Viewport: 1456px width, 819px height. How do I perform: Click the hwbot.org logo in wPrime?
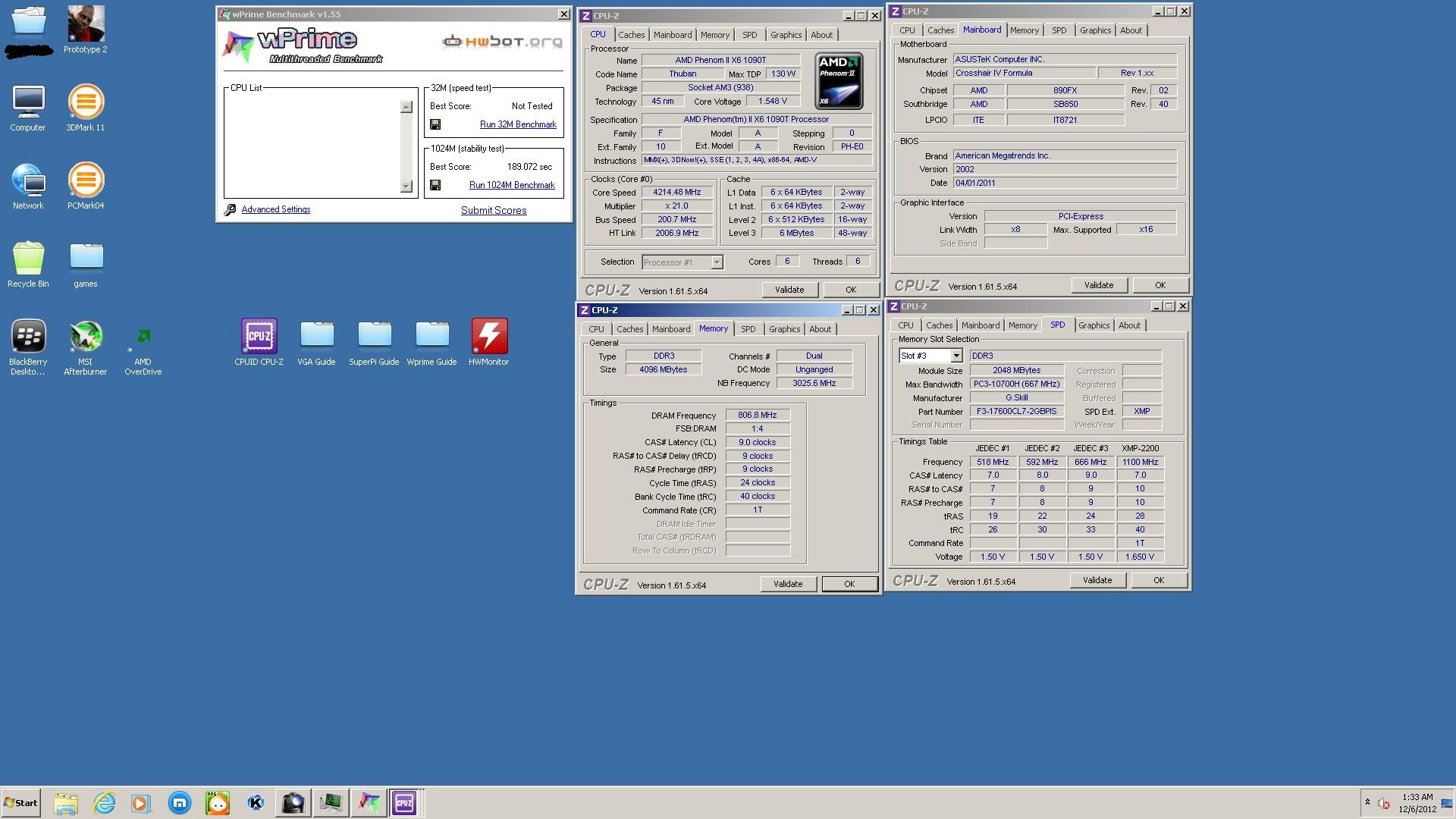coord(503,41)
